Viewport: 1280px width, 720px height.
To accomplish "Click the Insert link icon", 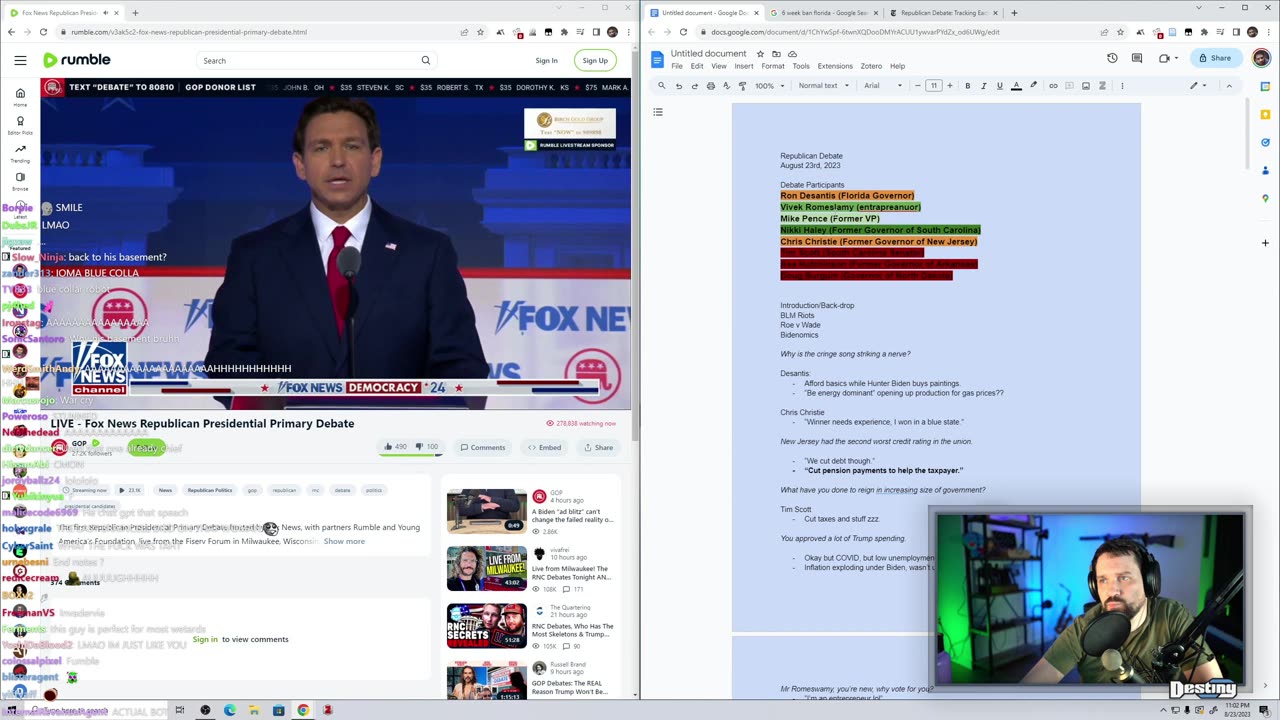I will (1053, 86).
